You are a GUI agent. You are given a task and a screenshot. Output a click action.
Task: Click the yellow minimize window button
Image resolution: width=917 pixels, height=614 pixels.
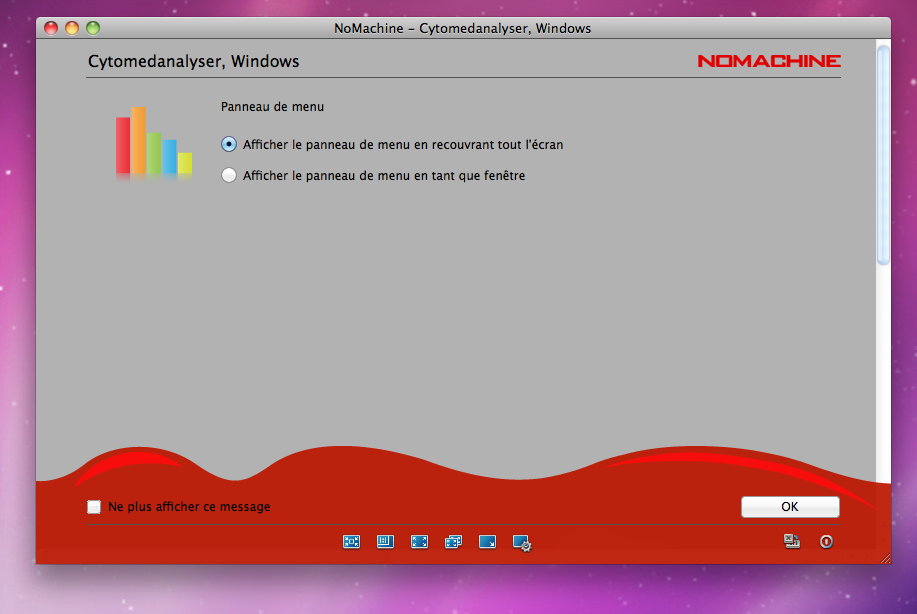coord(72,27)
